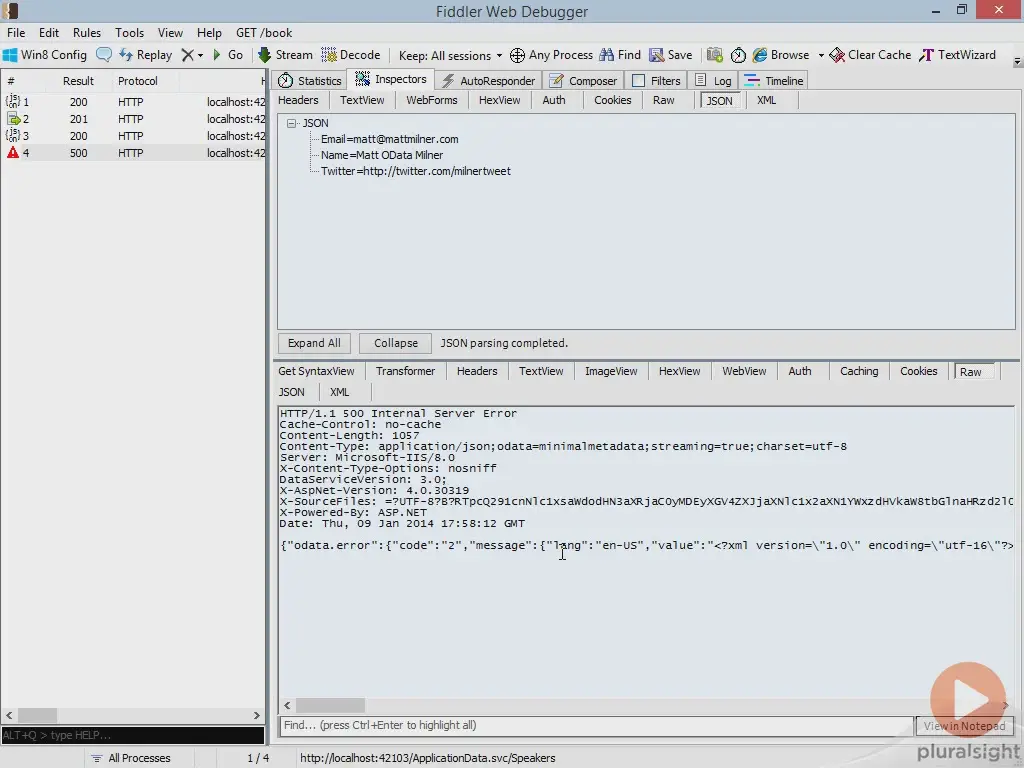Click the Collapse button
Viewport: 1024px width, 768px height.
(x=396, y=343)
